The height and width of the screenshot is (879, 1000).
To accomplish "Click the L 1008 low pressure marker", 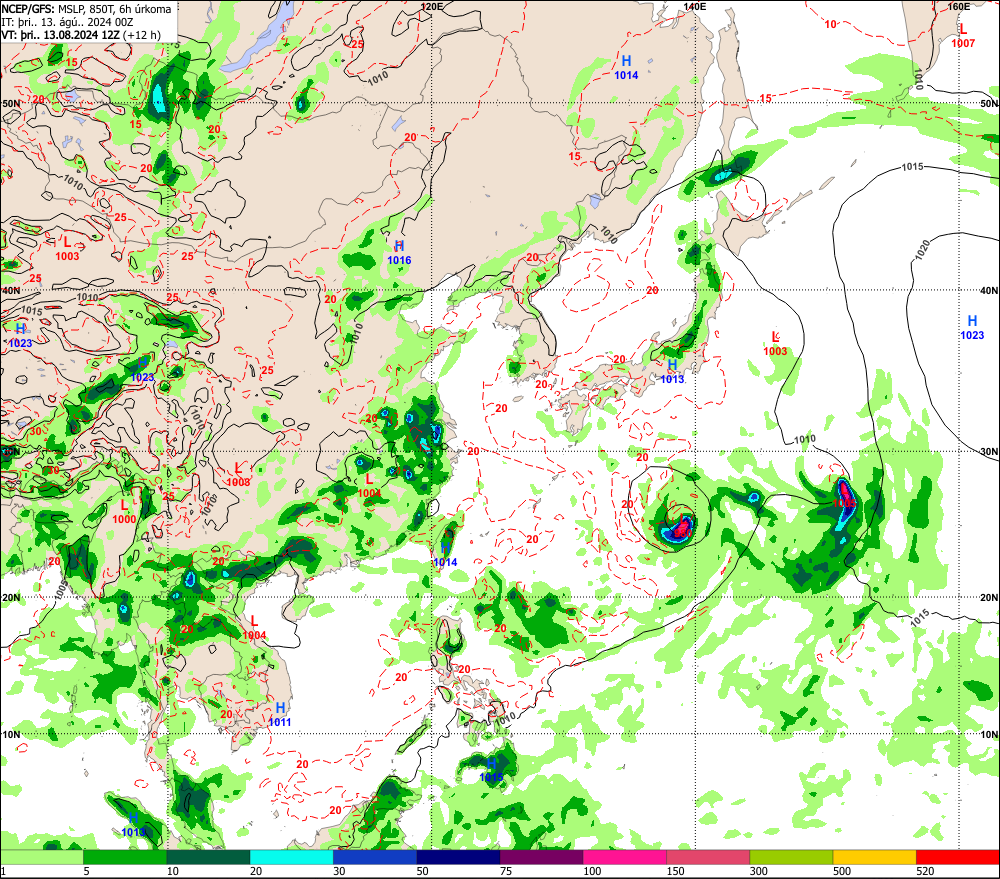I will coord(239,475).
